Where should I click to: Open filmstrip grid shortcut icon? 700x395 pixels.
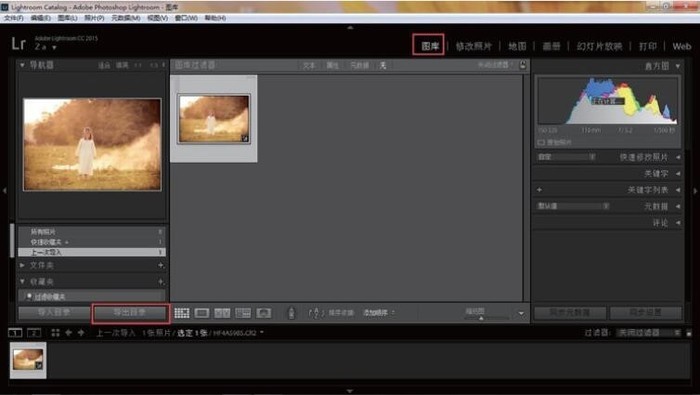point(55,333)
